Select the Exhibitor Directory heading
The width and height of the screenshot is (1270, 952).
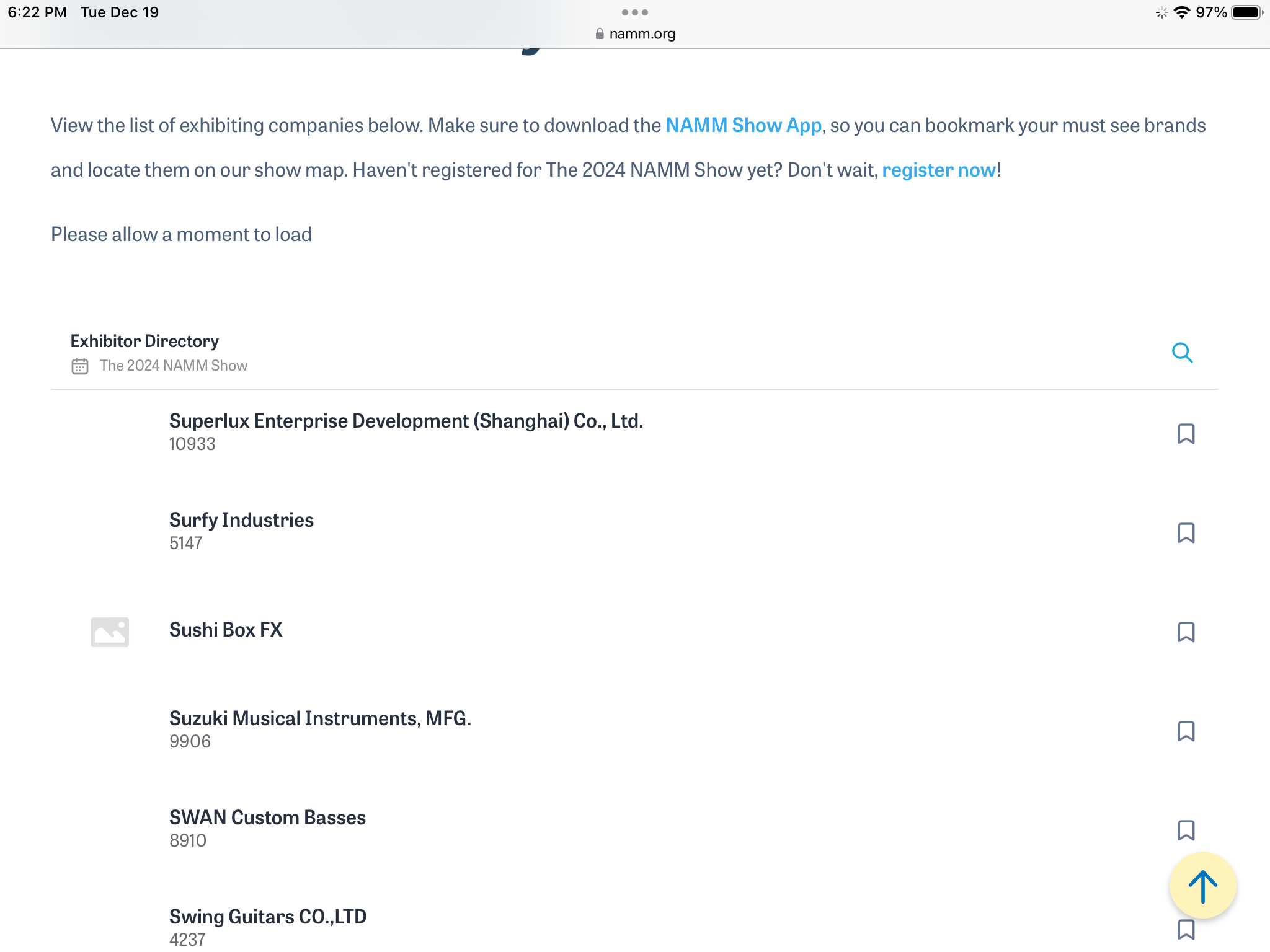tap(144, 341)
